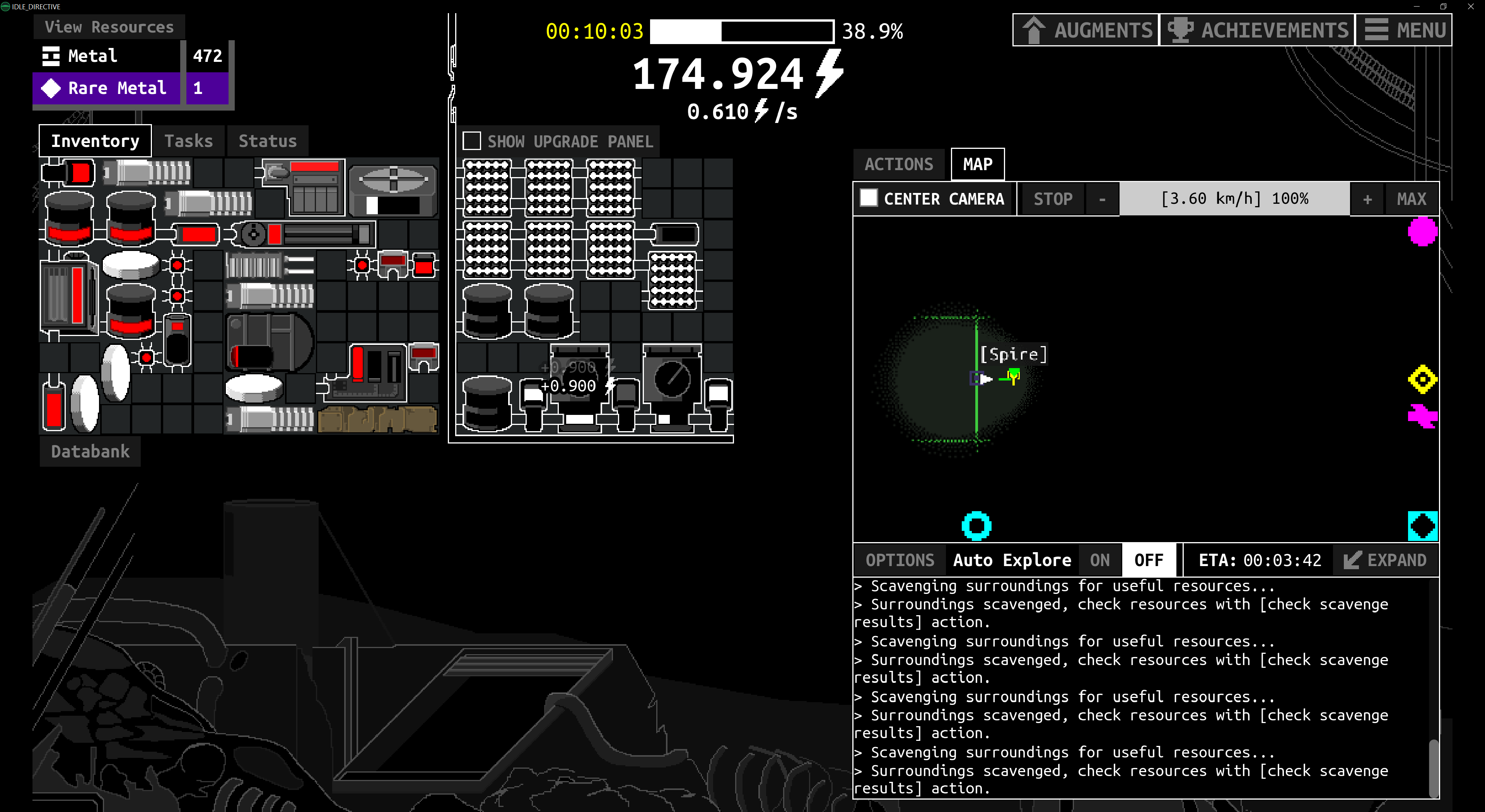Turn Auto Explore on
This screenshot has height=812, width=1485.
coord(1100,560)
